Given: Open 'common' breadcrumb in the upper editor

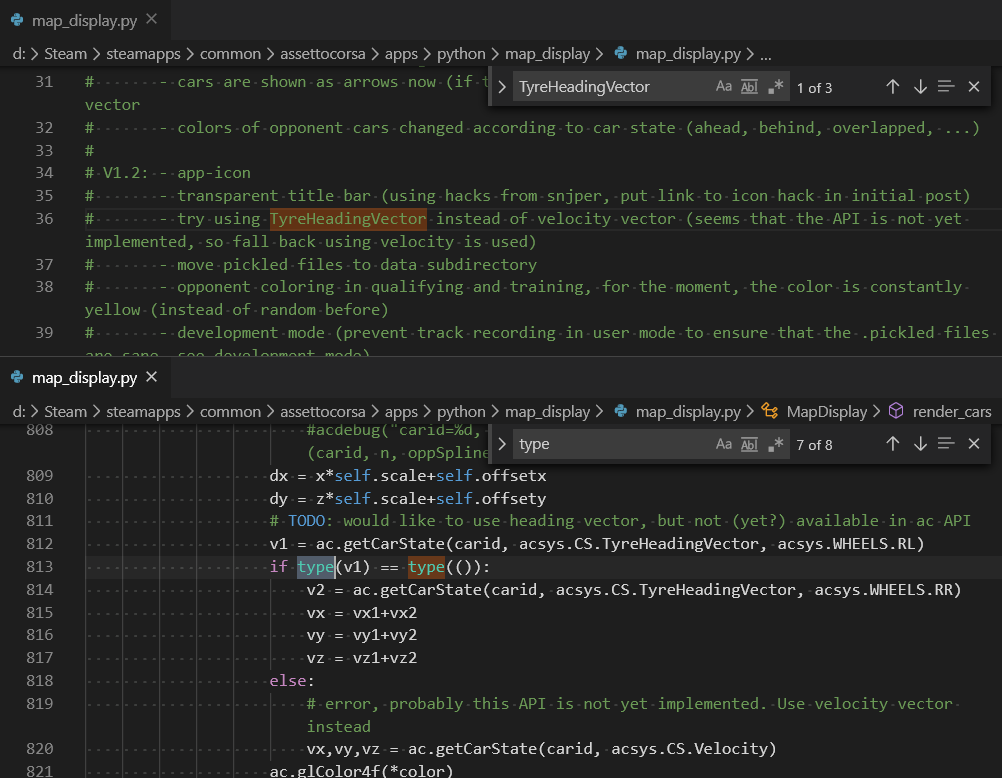Looking at the screenshot, I should [x=230, y=54].
